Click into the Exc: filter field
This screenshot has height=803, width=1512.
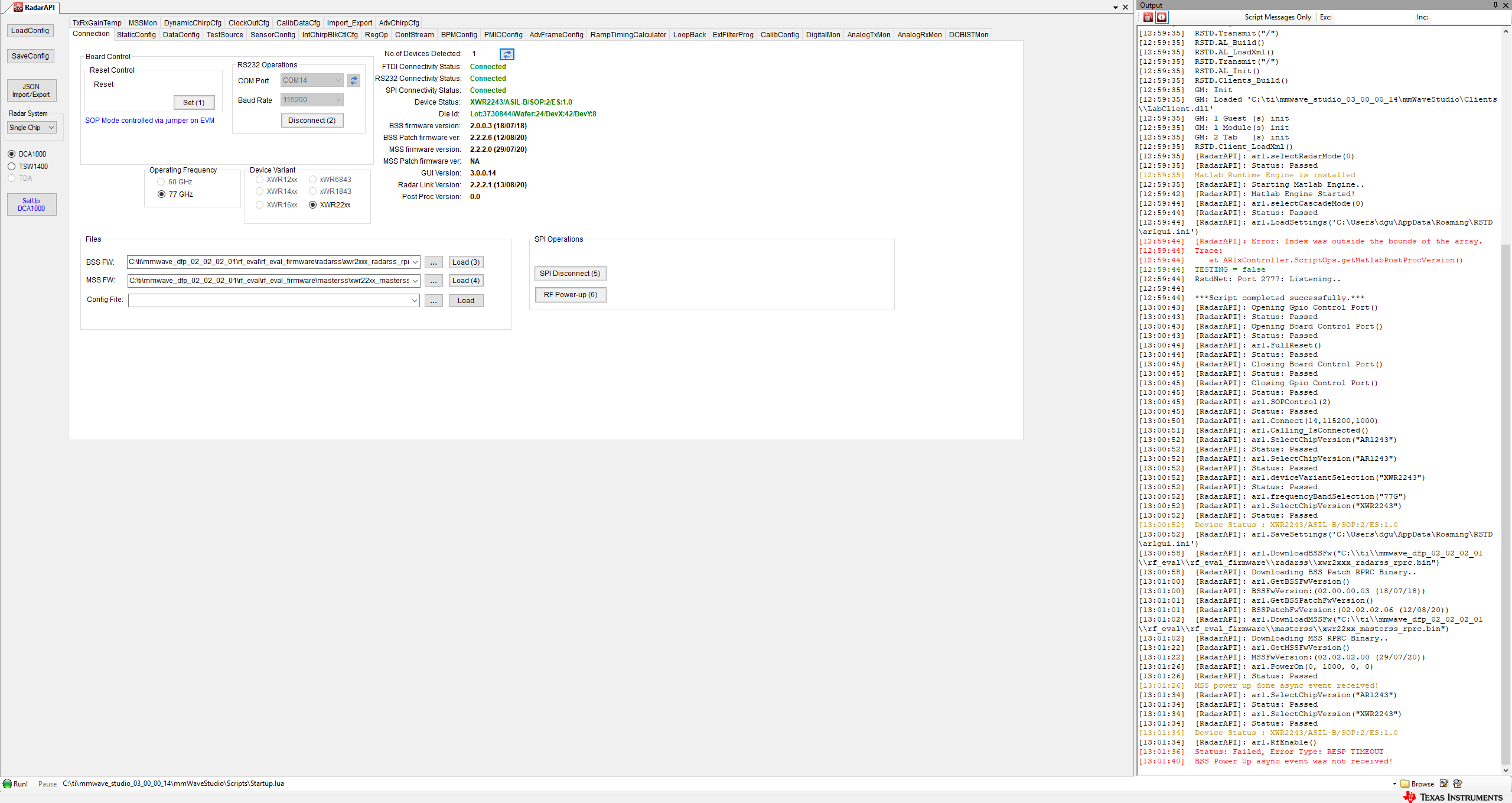pyautogui.click(x=1373, y=17)
